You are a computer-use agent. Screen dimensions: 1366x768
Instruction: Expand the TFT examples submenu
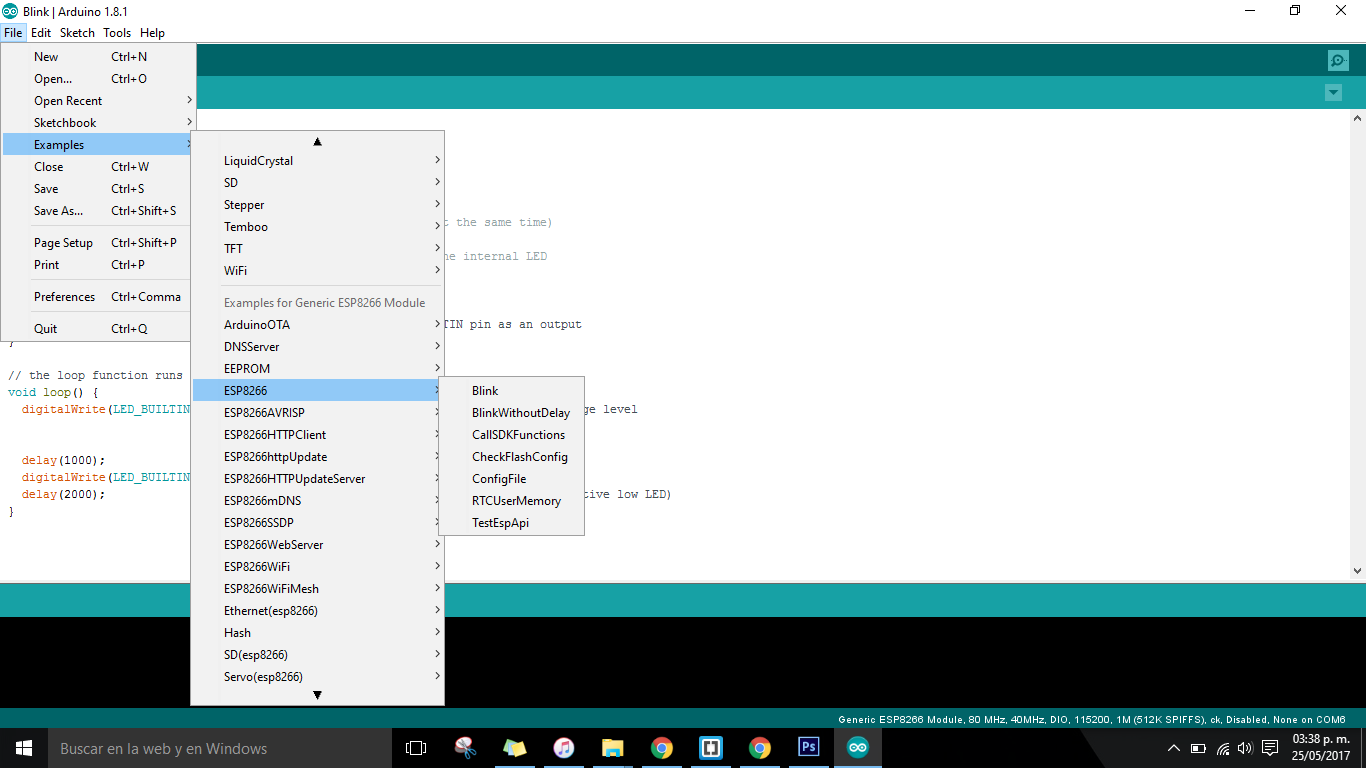[317, 249]
